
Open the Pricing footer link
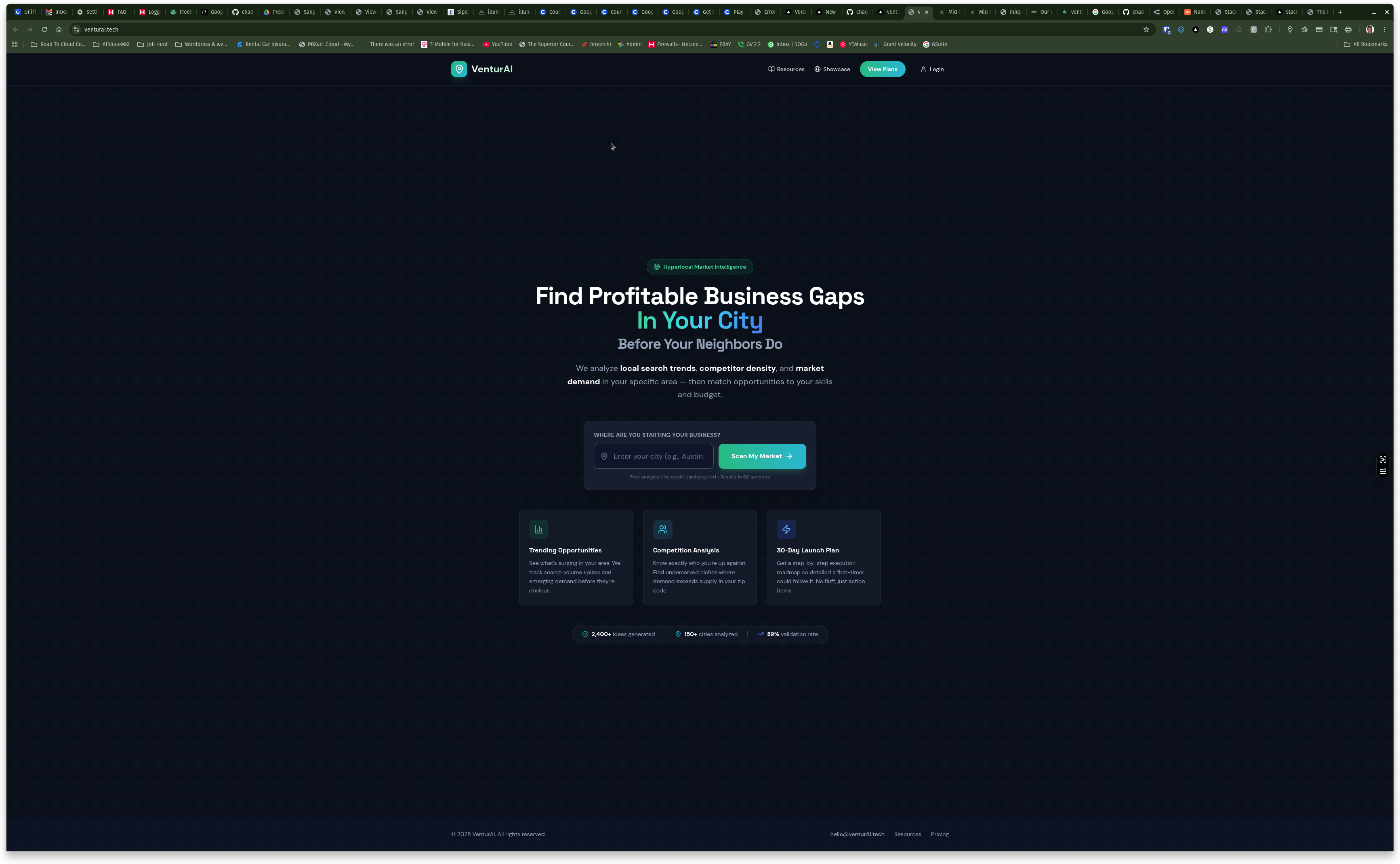tap(939, 834)
